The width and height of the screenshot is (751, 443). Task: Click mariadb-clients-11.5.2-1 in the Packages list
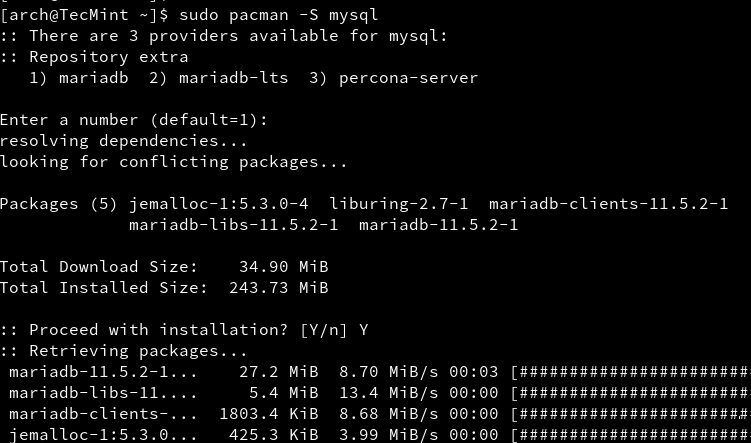(x=608, y=204)
